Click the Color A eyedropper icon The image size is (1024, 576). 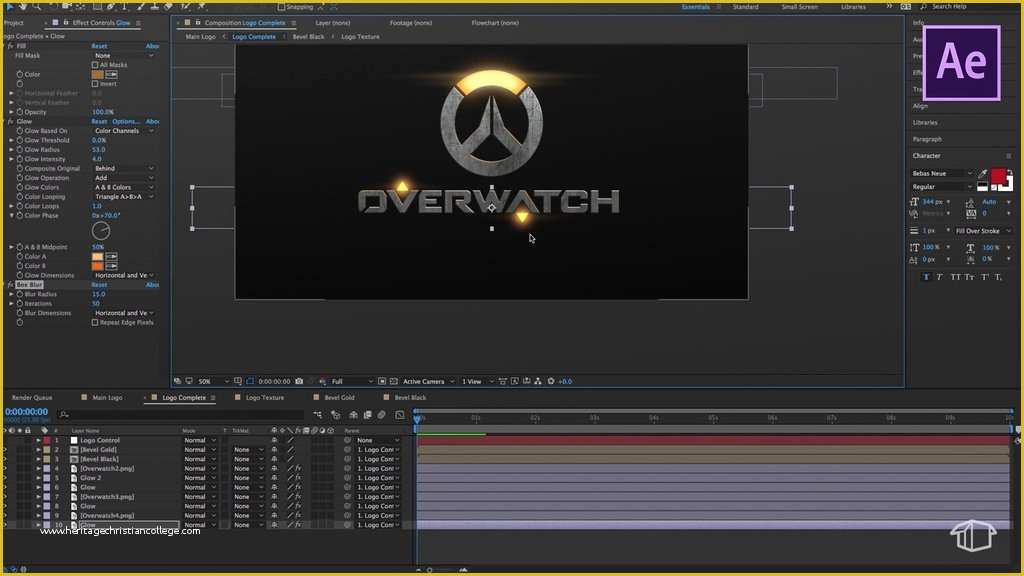tap(112, 257)
